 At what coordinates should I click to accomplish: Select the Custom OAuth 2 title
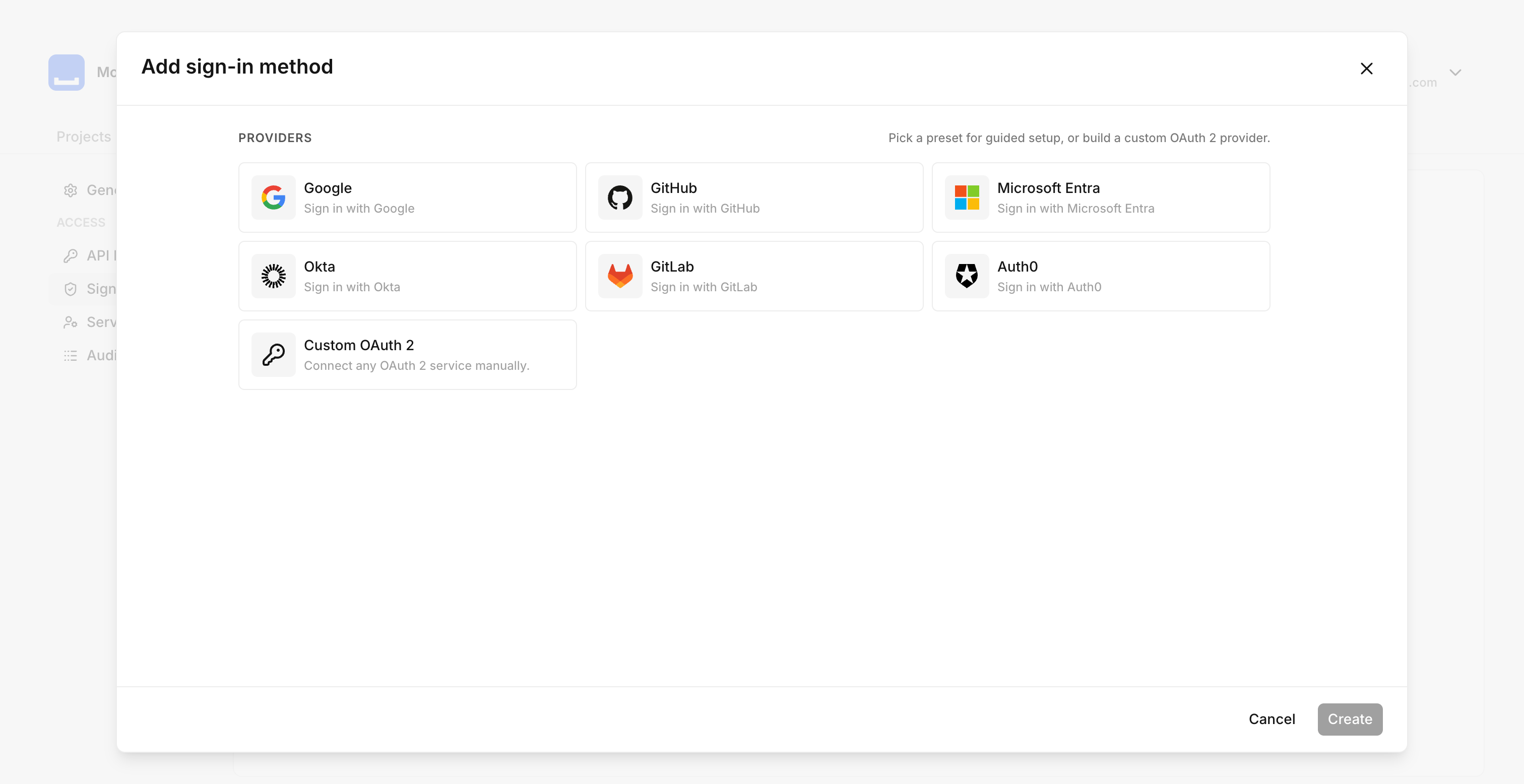tap(359, 346)
